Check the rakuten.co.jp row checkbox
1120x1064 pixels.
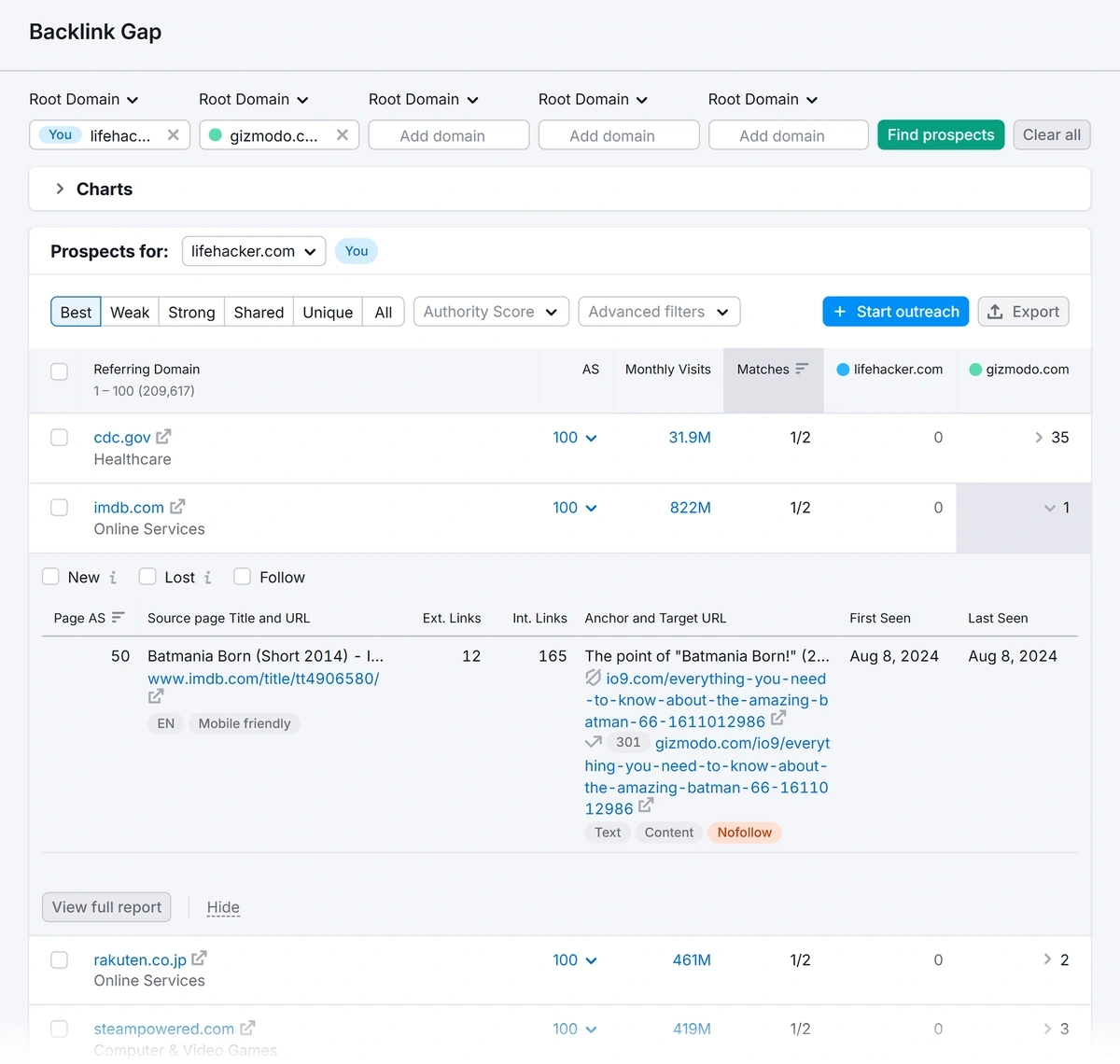pyautogui.click(x=60, y=959)
